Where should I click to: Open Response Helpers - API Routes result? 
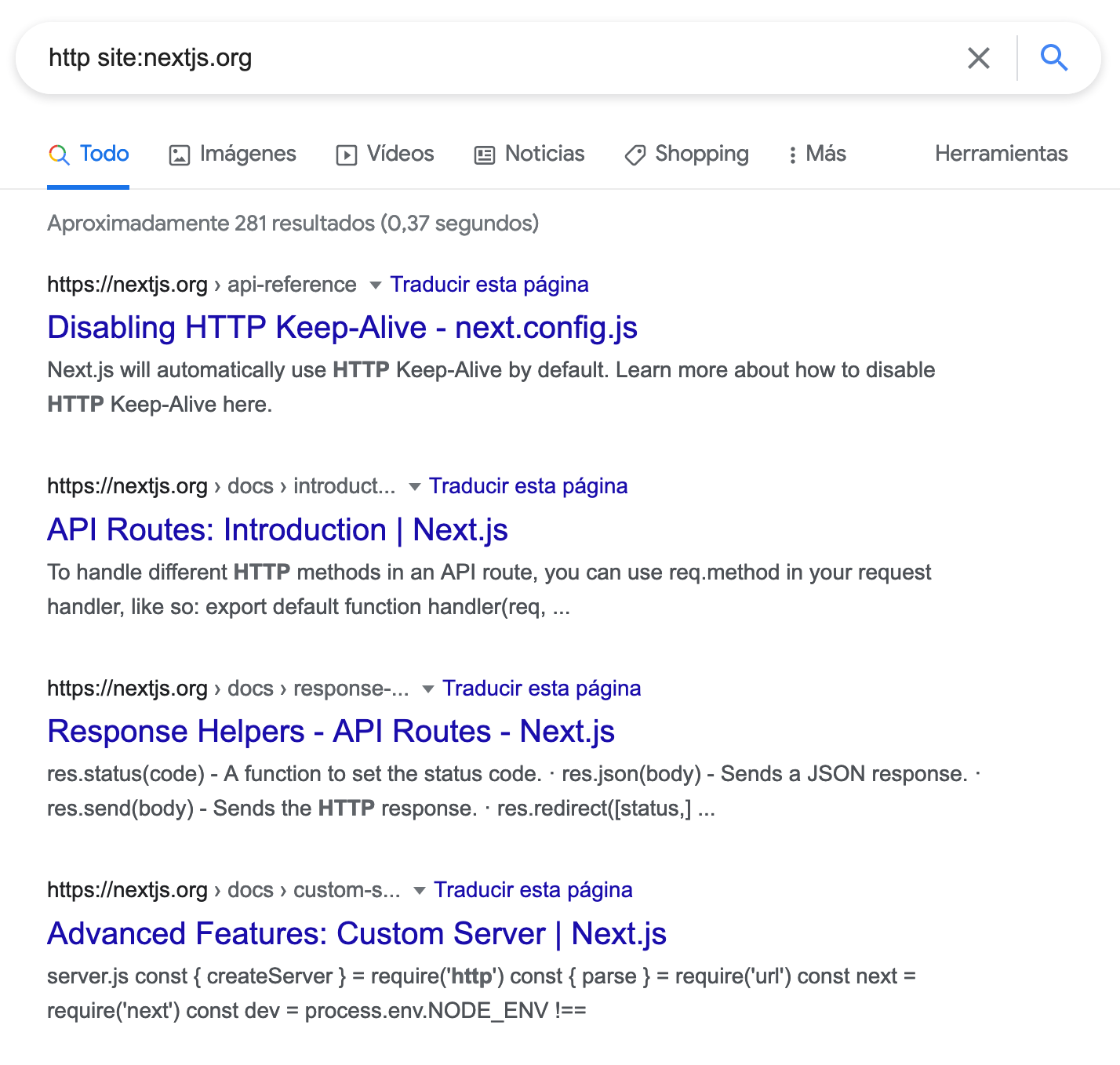(330, 732)
